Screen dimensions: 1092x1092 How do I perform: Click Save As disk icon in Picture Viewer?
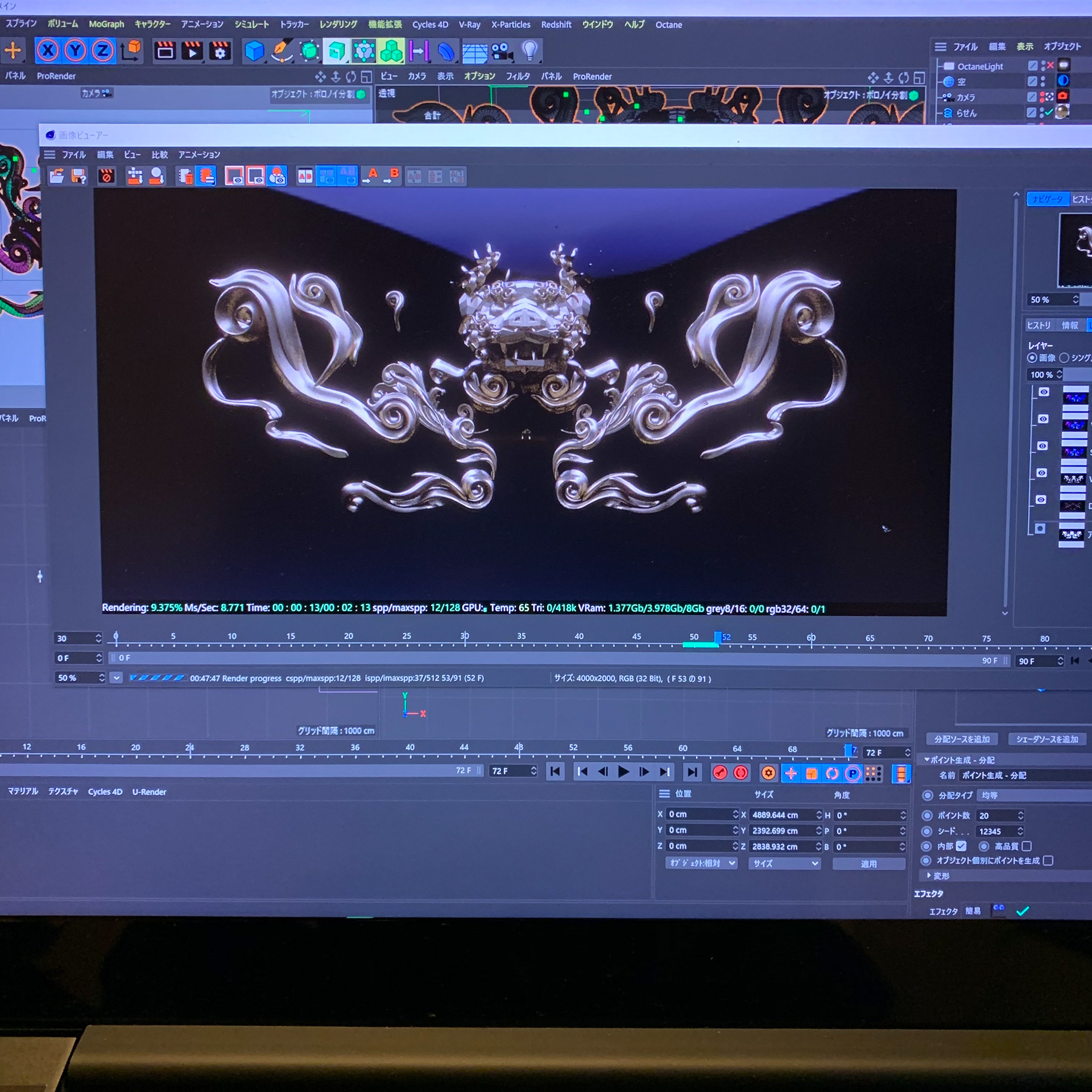78,176
